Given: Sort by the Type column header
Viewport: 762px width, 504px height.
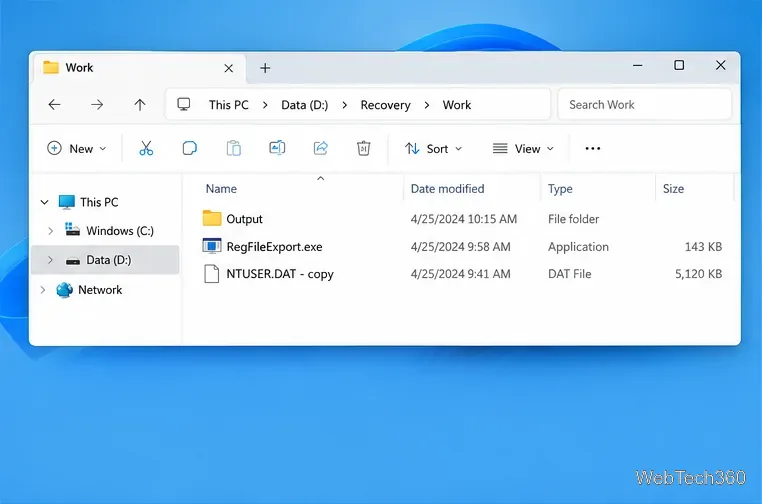Looking at the screenshot, I should [x=560, y=189].
